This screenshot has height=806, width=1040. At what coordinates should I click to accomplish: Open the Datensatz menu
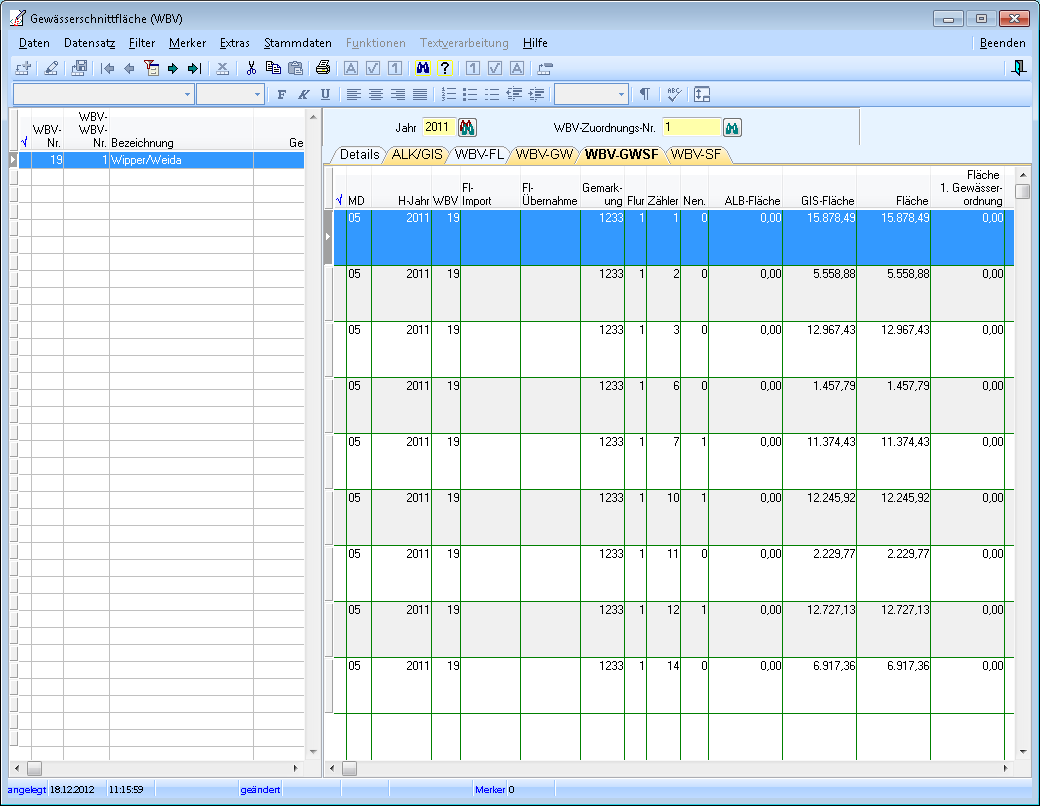tap(90, 43)
